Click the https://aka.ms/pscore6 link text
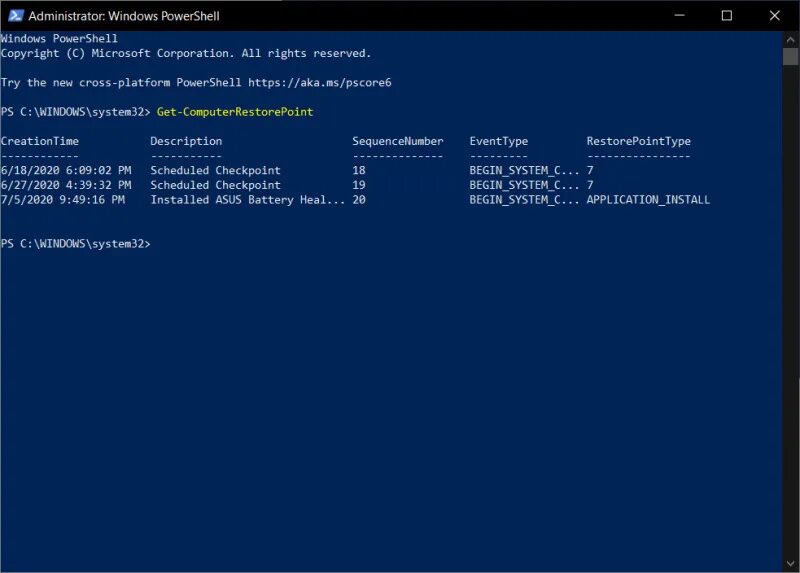Image resolution: width=800 pixels, height=573 pixels. click(320, 83)
